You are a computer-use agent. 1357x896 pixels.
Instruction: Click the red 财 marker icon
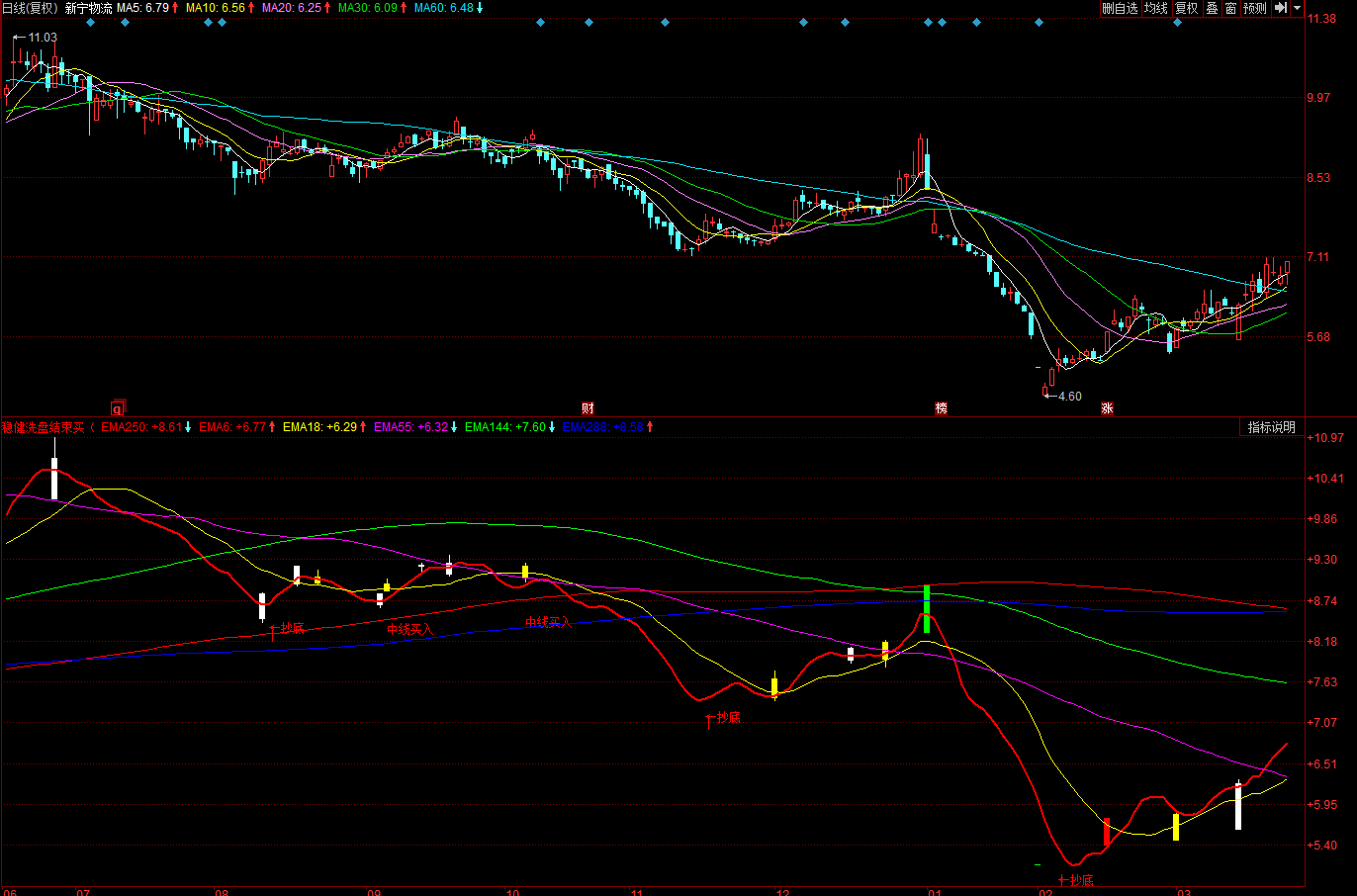(588, 408)
